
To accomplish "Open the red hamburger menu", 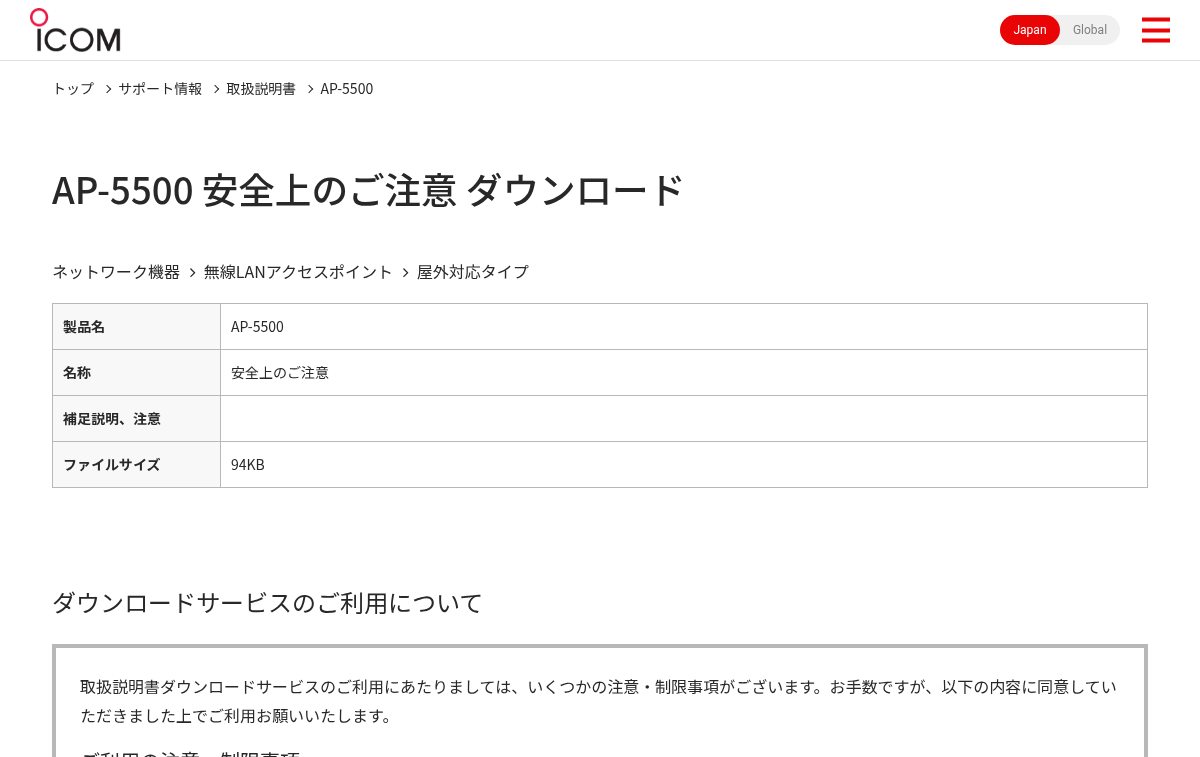I will point(1155,30).
